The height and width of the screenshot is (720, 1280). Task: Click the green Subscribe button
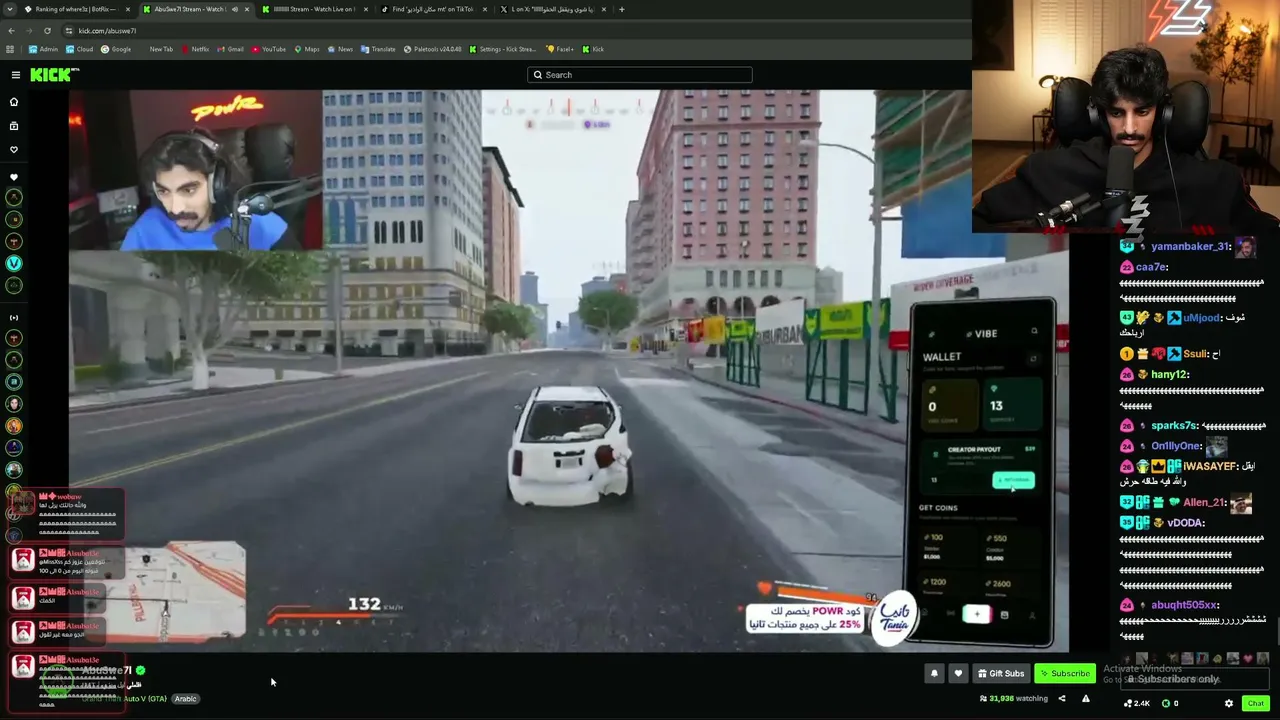[x=1064, y=673]
